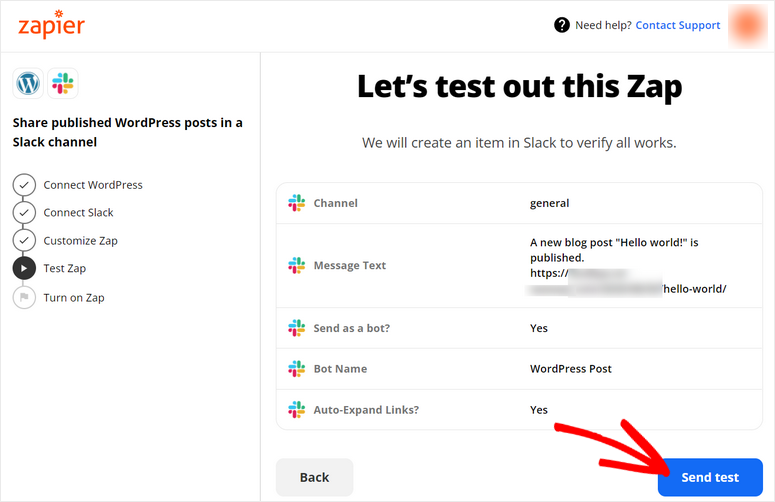The image size is (775, 502).
Task: Click the Back button
Action: [x=314, y=478]
